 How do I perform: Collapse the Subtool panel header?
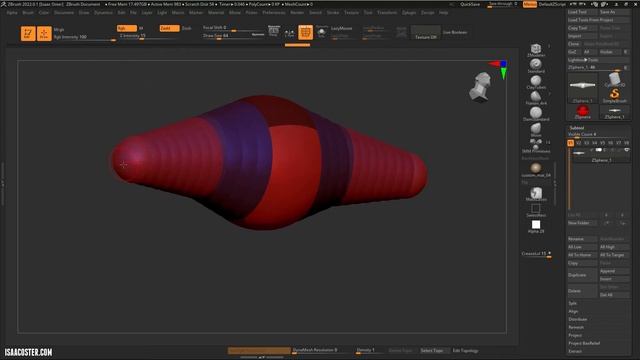click(x=576, y=128)
